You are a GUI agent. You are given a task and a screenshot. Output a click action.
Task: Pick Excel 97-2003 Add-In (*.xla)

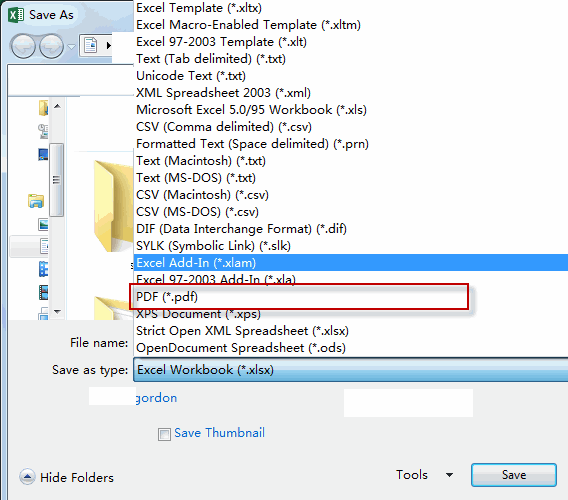(x=351, y=279)
